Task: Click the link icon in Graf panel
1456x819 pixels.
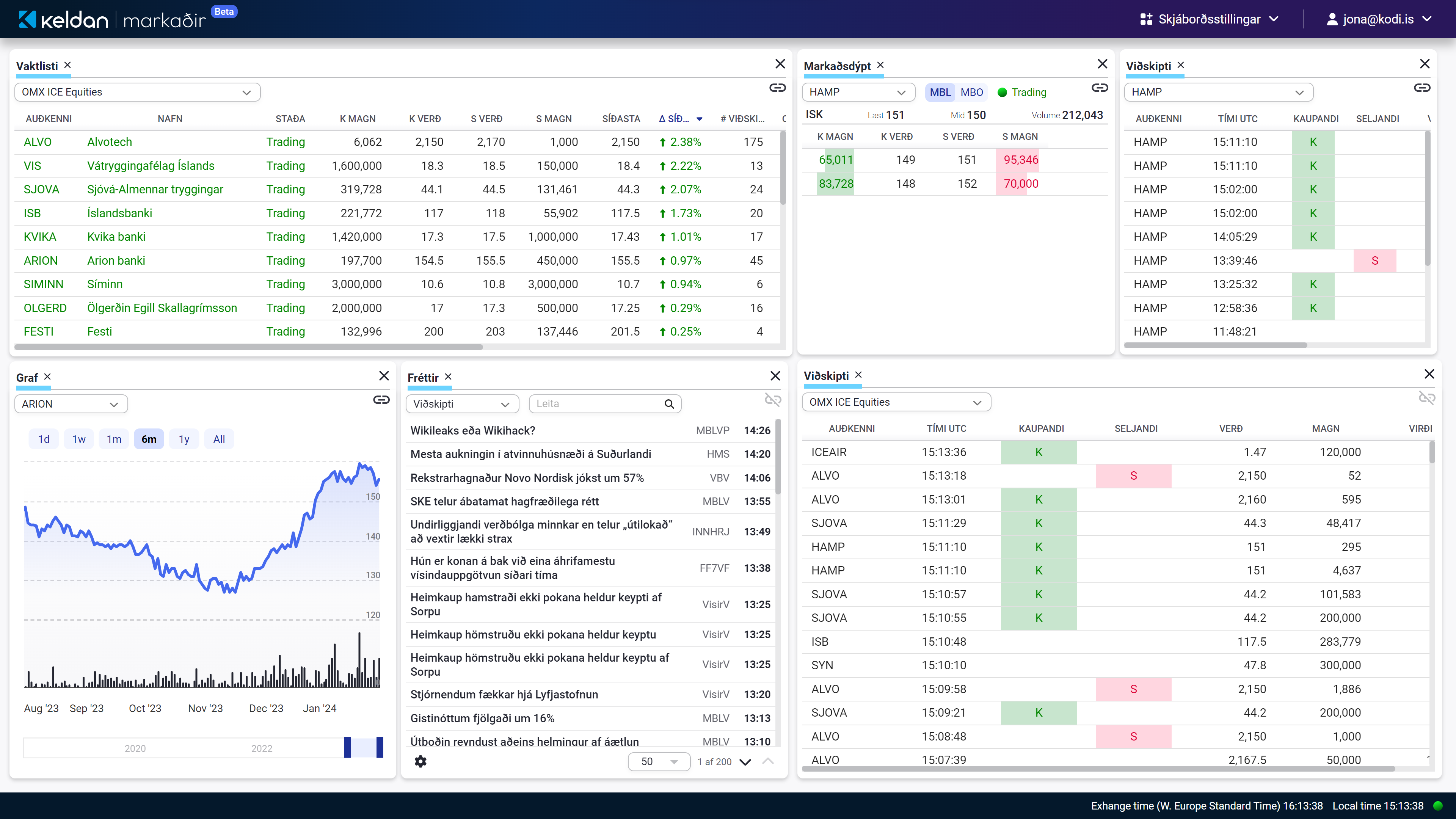Action: pos(381,400)
